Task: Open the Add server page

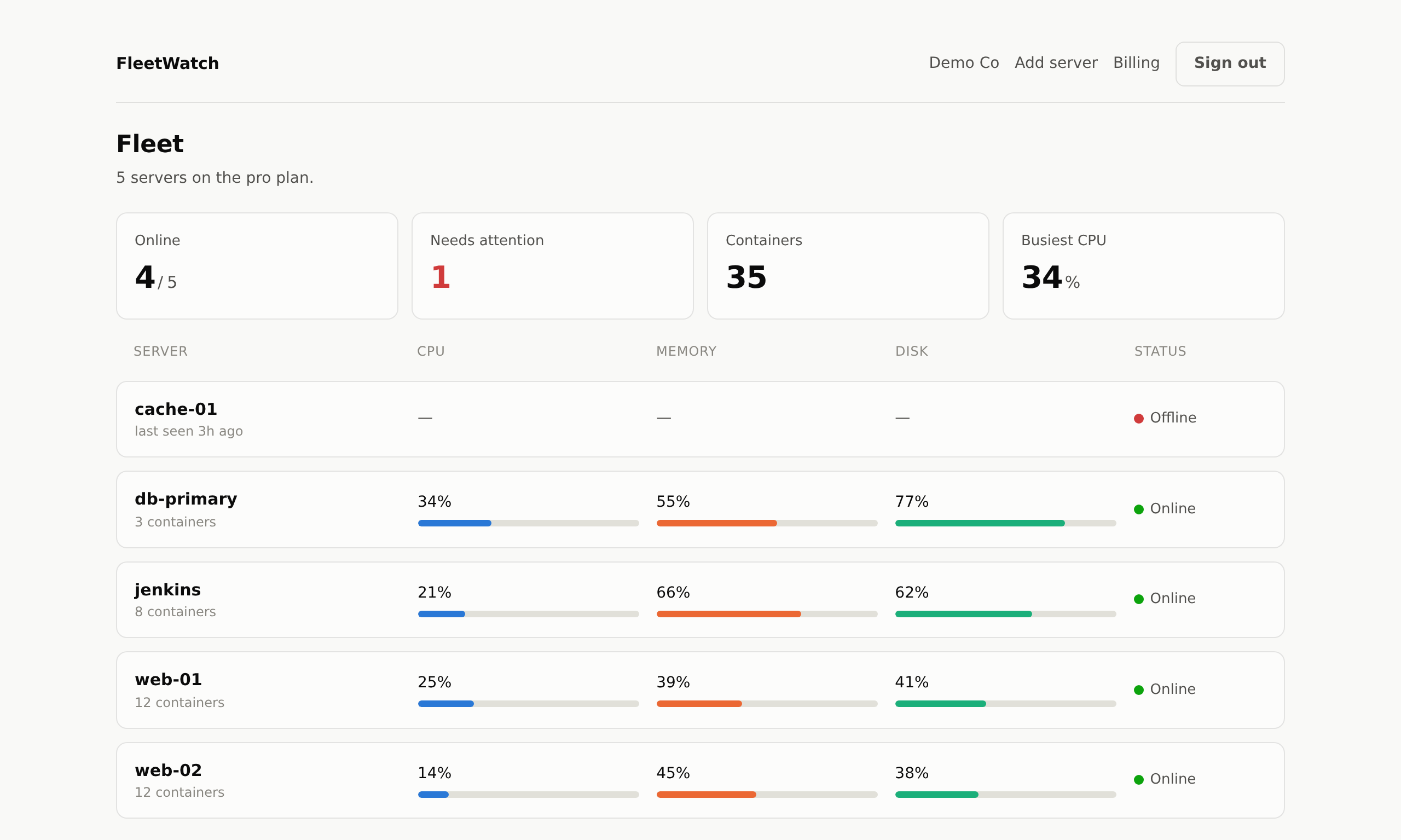Action: [1056, 63]
